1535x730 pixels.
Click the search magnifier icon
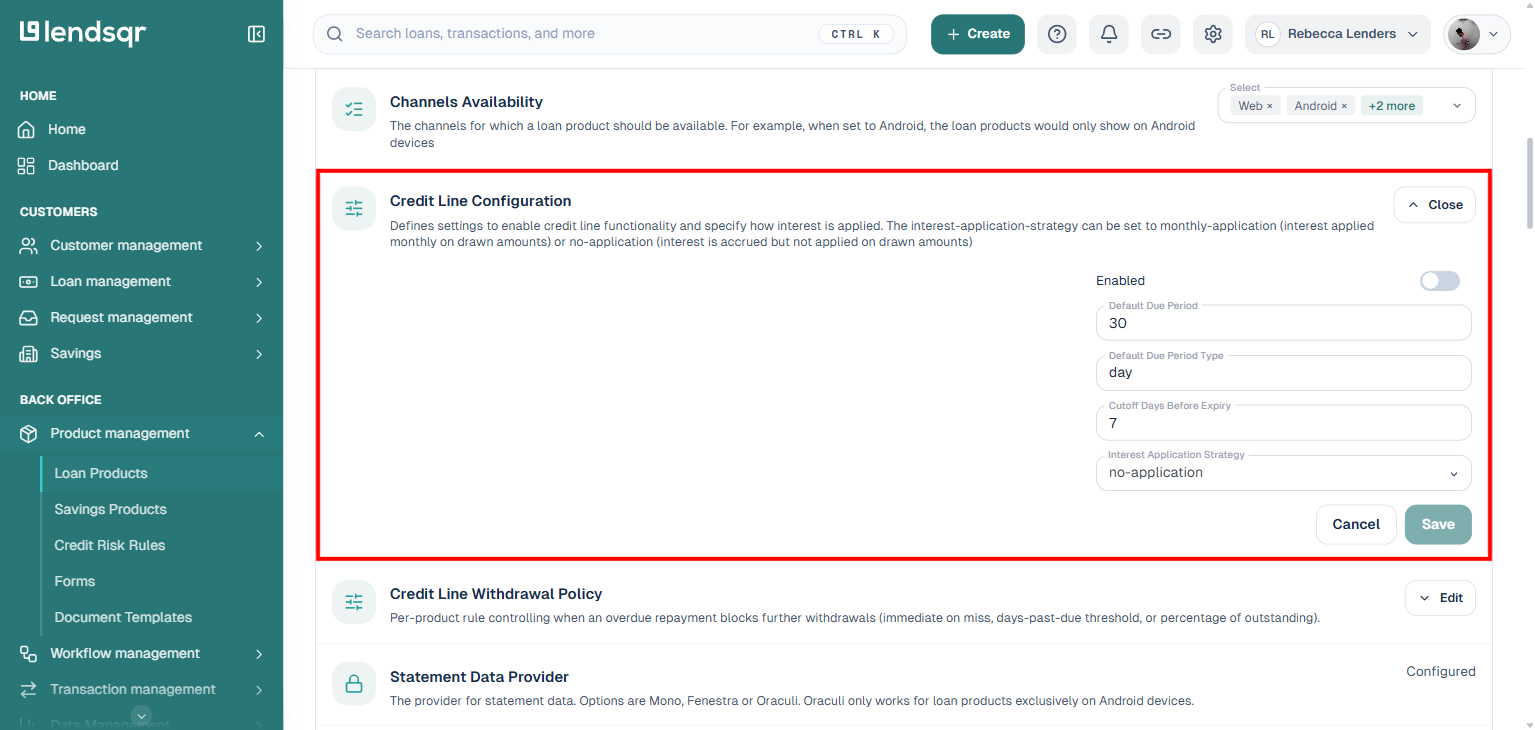pyautogui.click(x=335, y=34)
